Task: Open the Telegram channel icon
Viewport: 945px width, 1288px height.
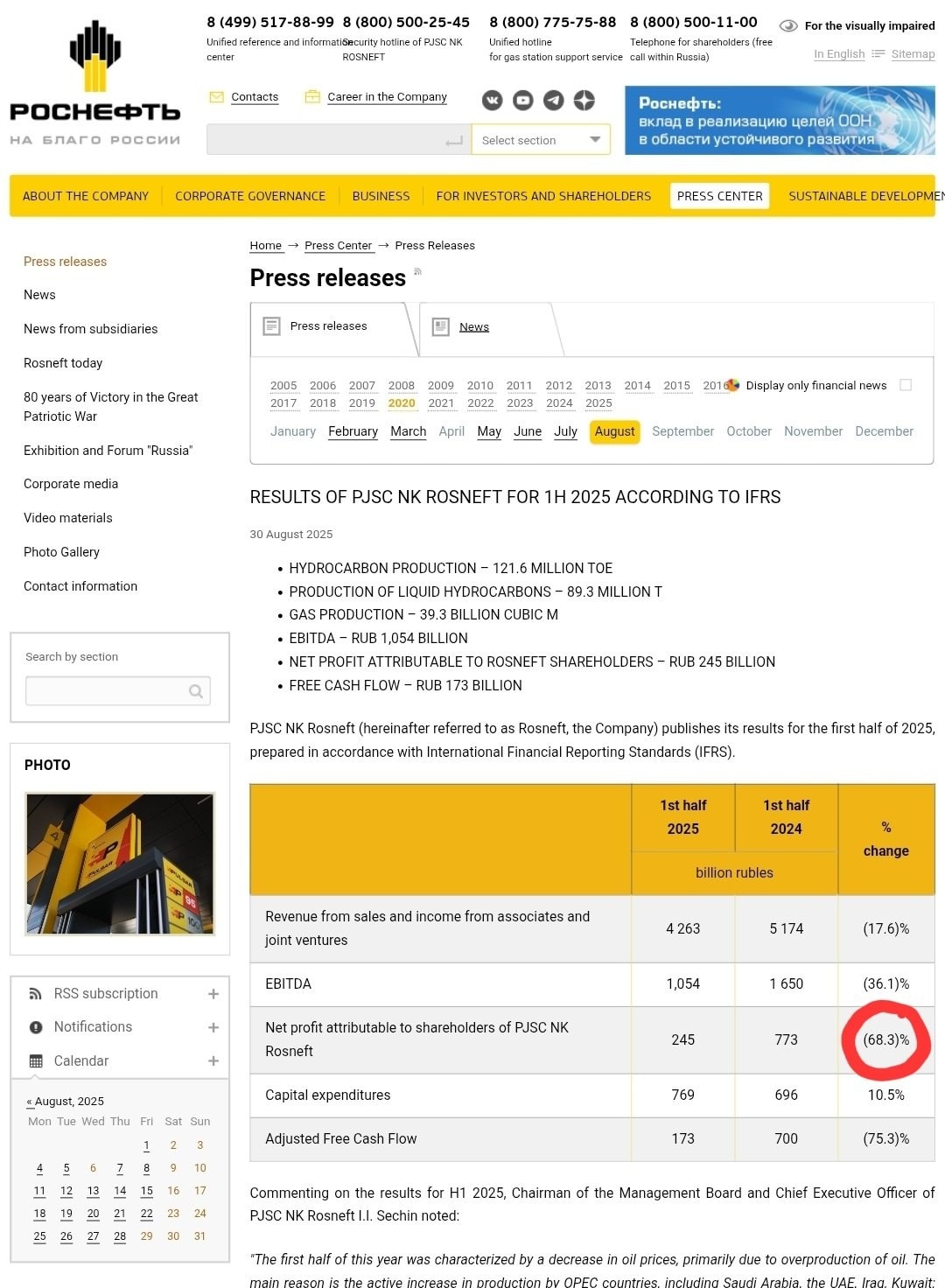Action: 554,101
